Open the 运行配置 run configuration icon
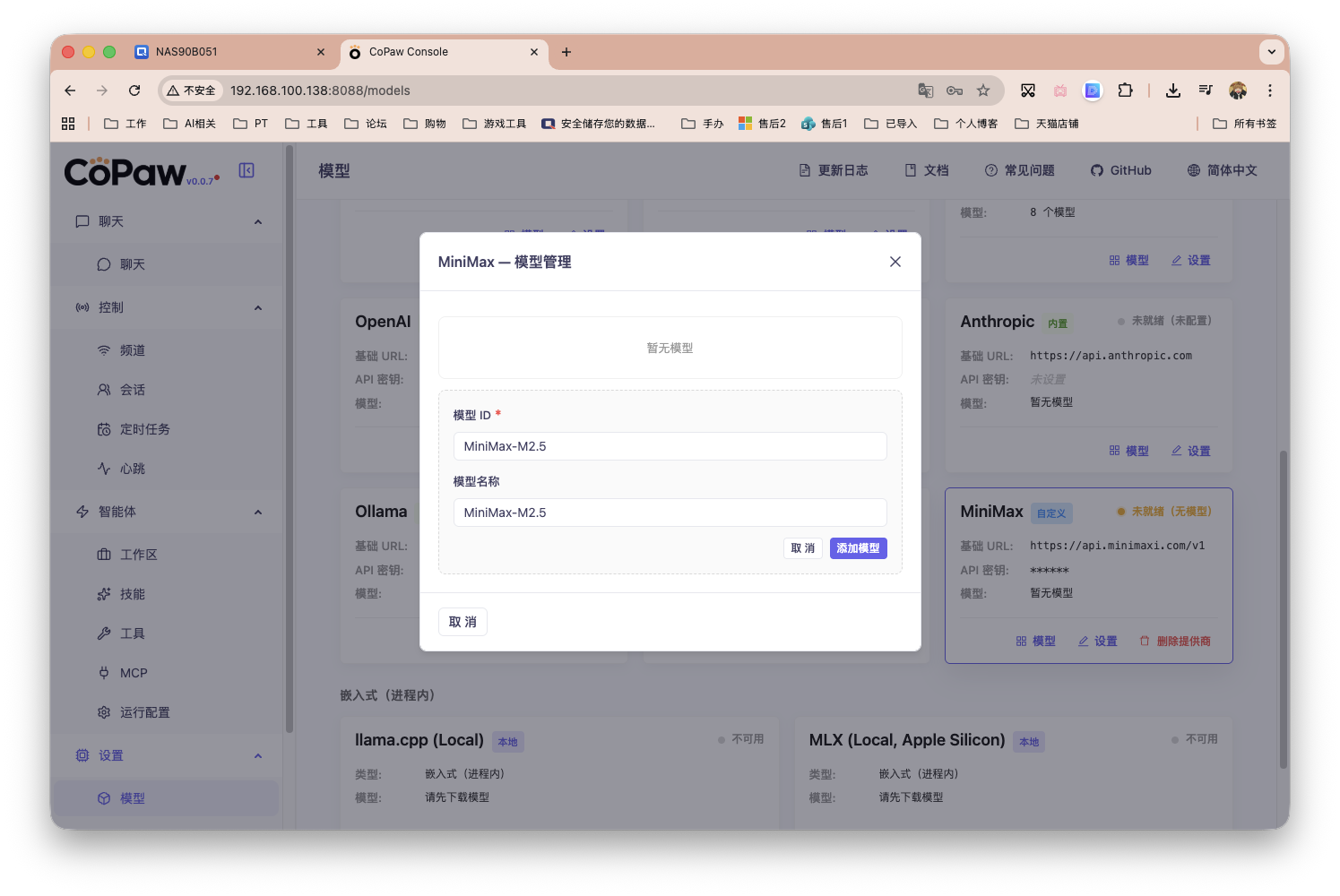Image resolution: width=1340 pixels, height=896 pixels. [105, 711]
